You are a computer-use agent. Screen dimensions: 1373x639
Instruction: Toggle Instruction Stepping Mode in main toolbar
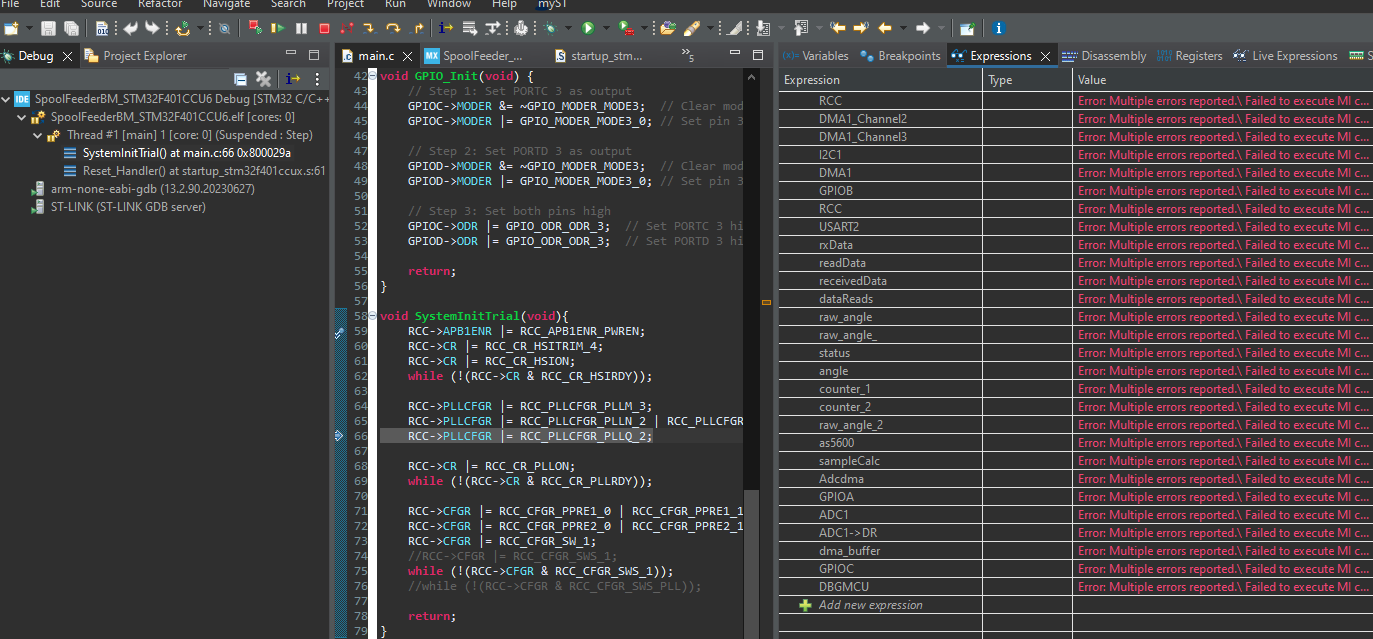[x=445, y=28]
